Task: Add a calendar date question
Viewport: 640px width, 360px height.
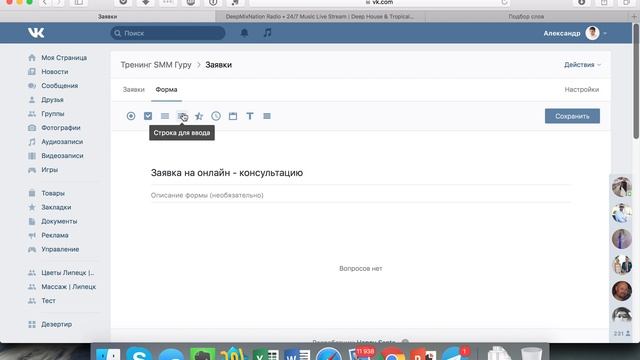Action: [x=233, y=116]
